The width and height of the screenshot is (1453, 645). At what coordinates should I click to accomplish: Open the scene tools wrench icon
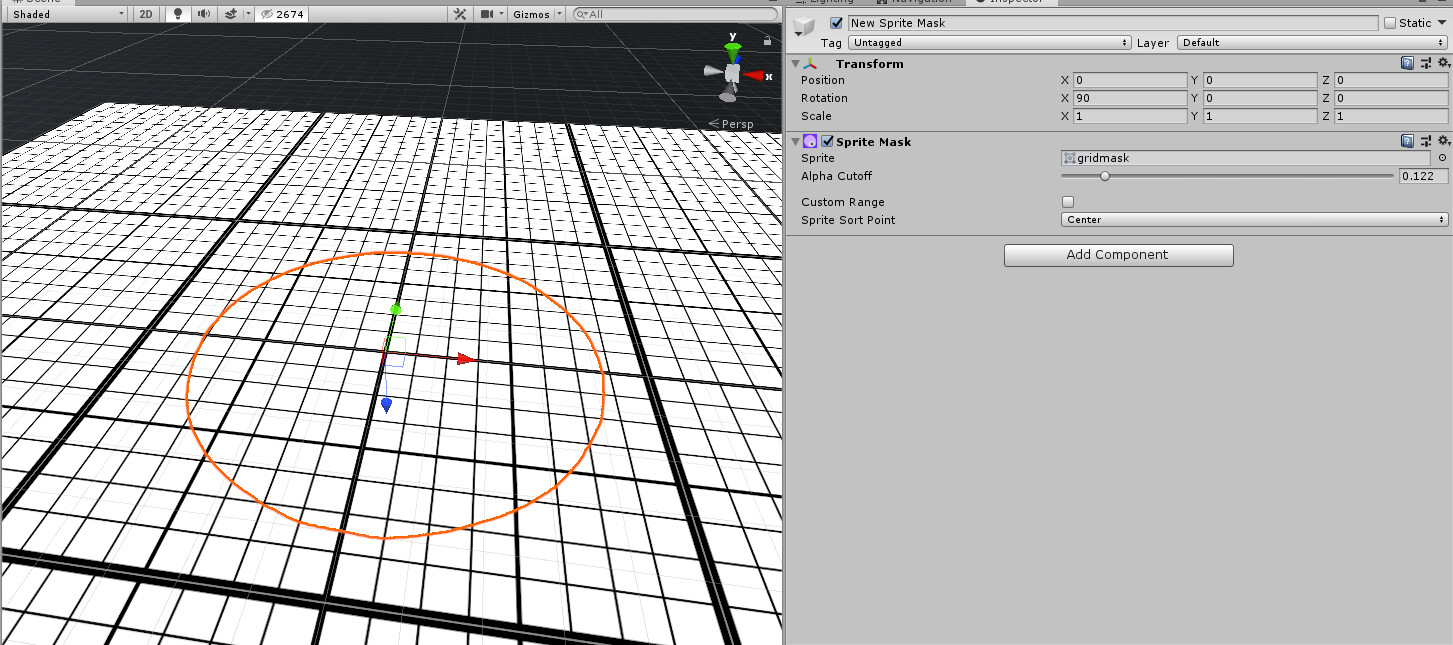coord(460,14)
